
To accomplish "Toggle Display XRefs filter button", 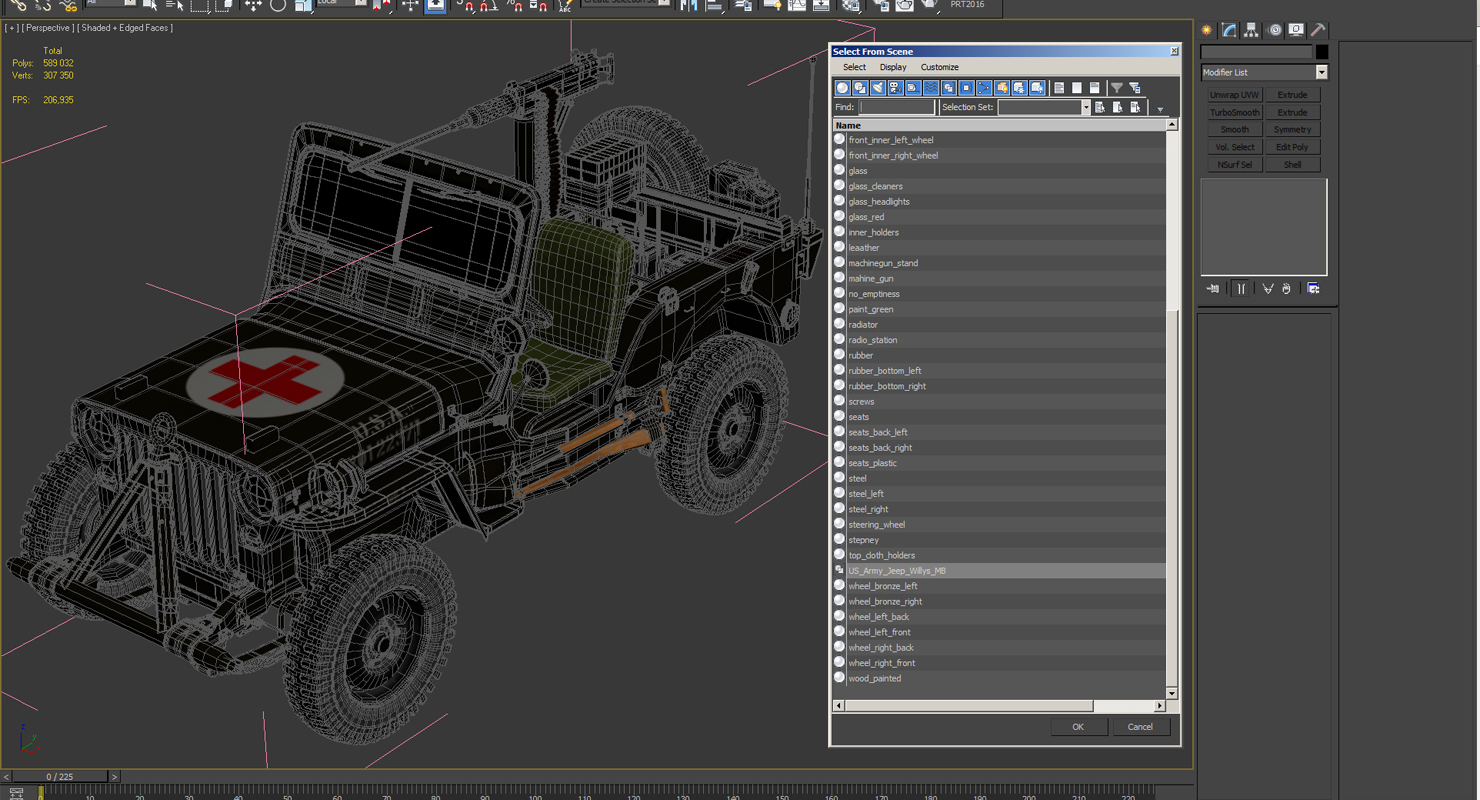I will click(966, 88).
